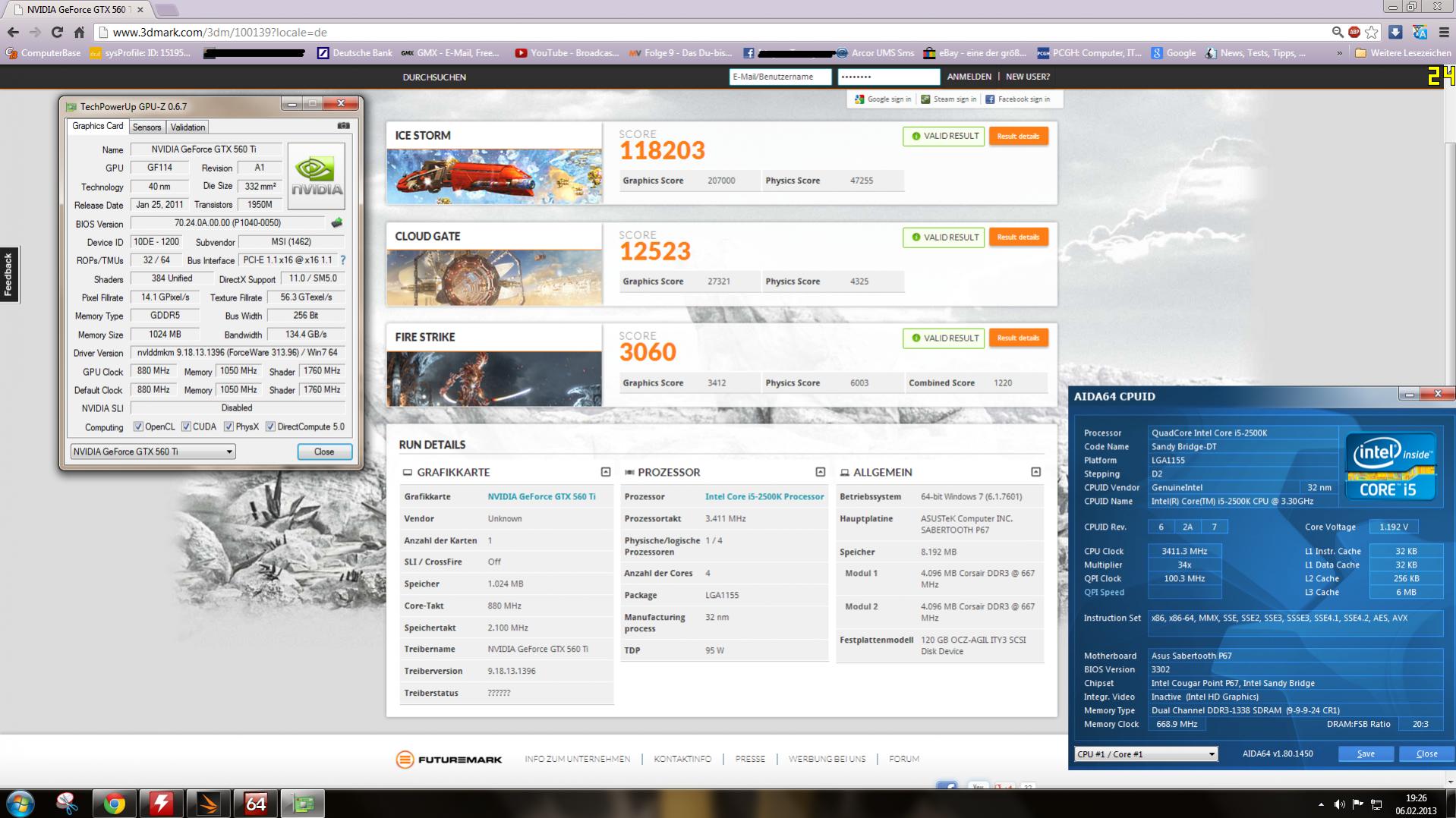Open AIDA64 taskbar icon
The height and width of the screenshot is (818, 1456).
[x=256, y=803]
